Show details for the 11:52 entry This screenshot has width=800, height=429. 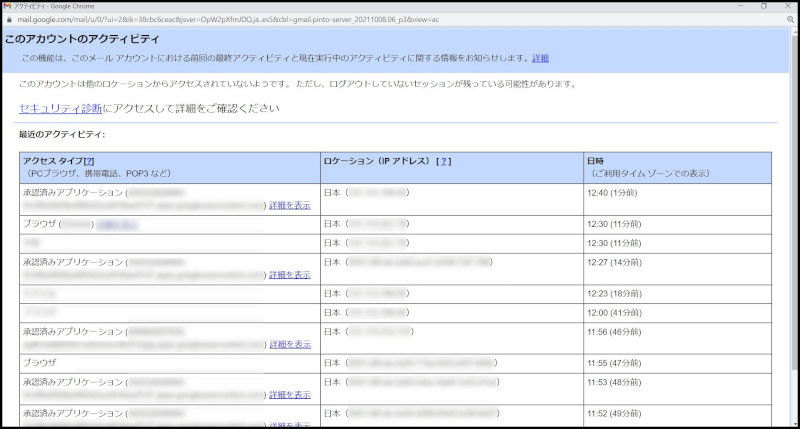coord(289,424)
